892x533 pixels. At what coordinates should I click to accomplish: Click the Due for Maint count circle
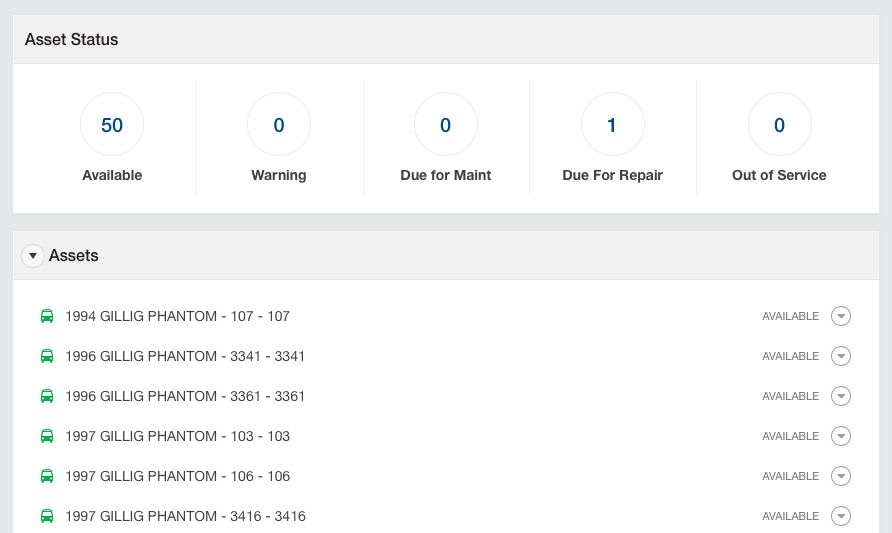click(x=445, y=125)
